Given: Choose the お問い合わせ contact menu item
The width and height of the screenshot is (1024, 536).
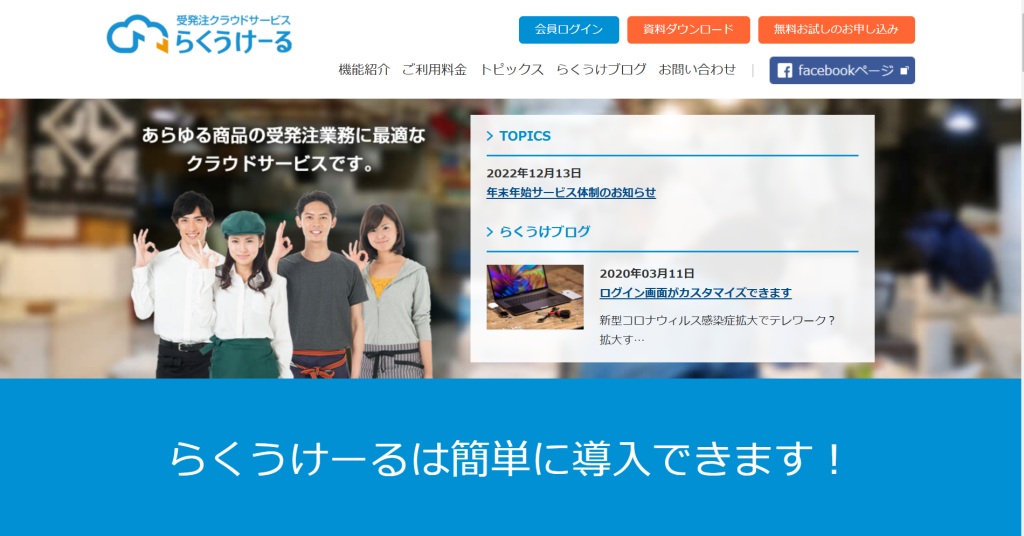Looking at the screenshot, I should click(x=697, y=70).
